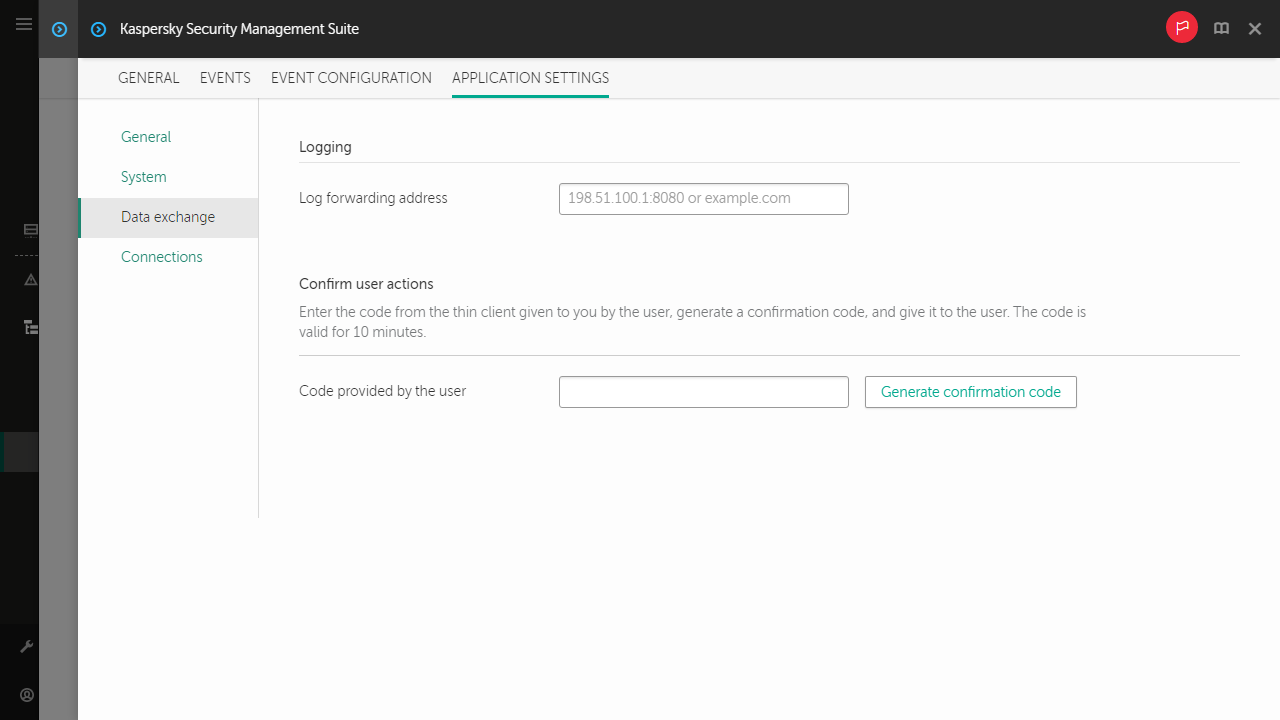Click the Generate confirmation code button
Image resolution: width=1280 pixels, height=720 pixels.
pyautogui.click(x=970, y=392)
